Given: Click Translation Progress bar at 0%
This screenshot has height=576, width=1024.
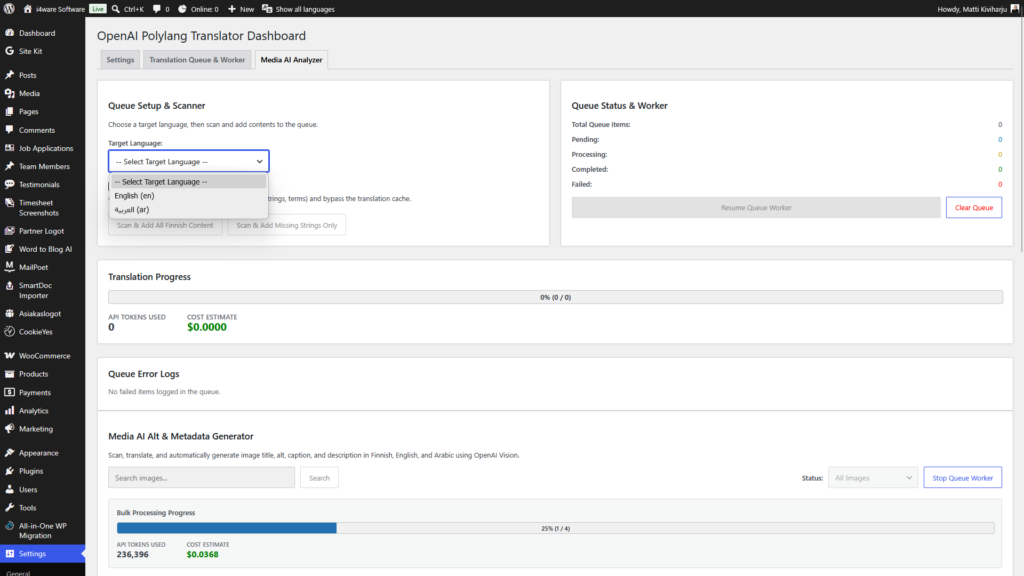Looking at the screenshot, I should 555,297.
